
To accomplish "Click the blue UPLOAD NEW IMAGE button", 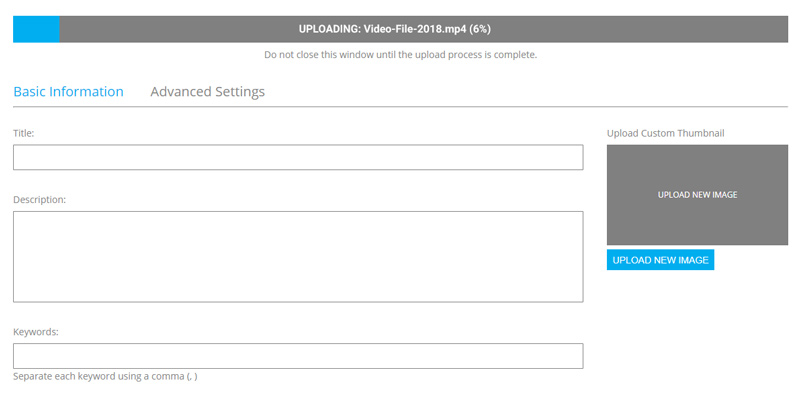I will 660,260.
